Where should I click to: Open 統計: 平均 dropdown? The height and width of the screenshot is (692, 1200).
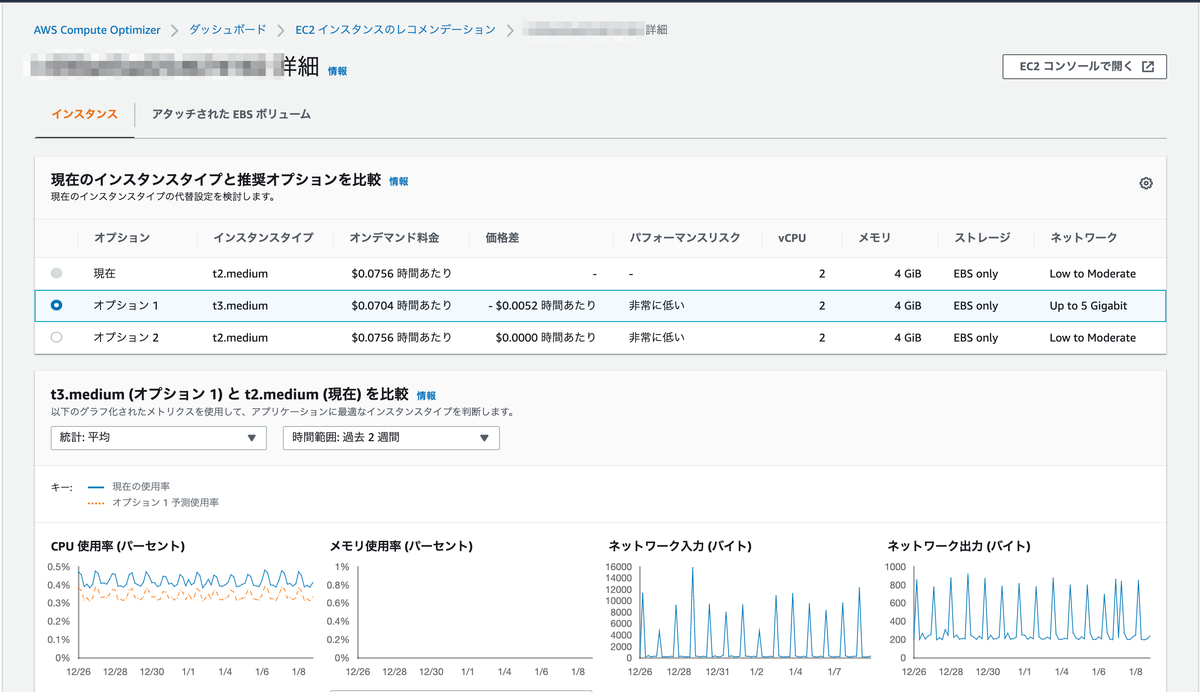159,437
